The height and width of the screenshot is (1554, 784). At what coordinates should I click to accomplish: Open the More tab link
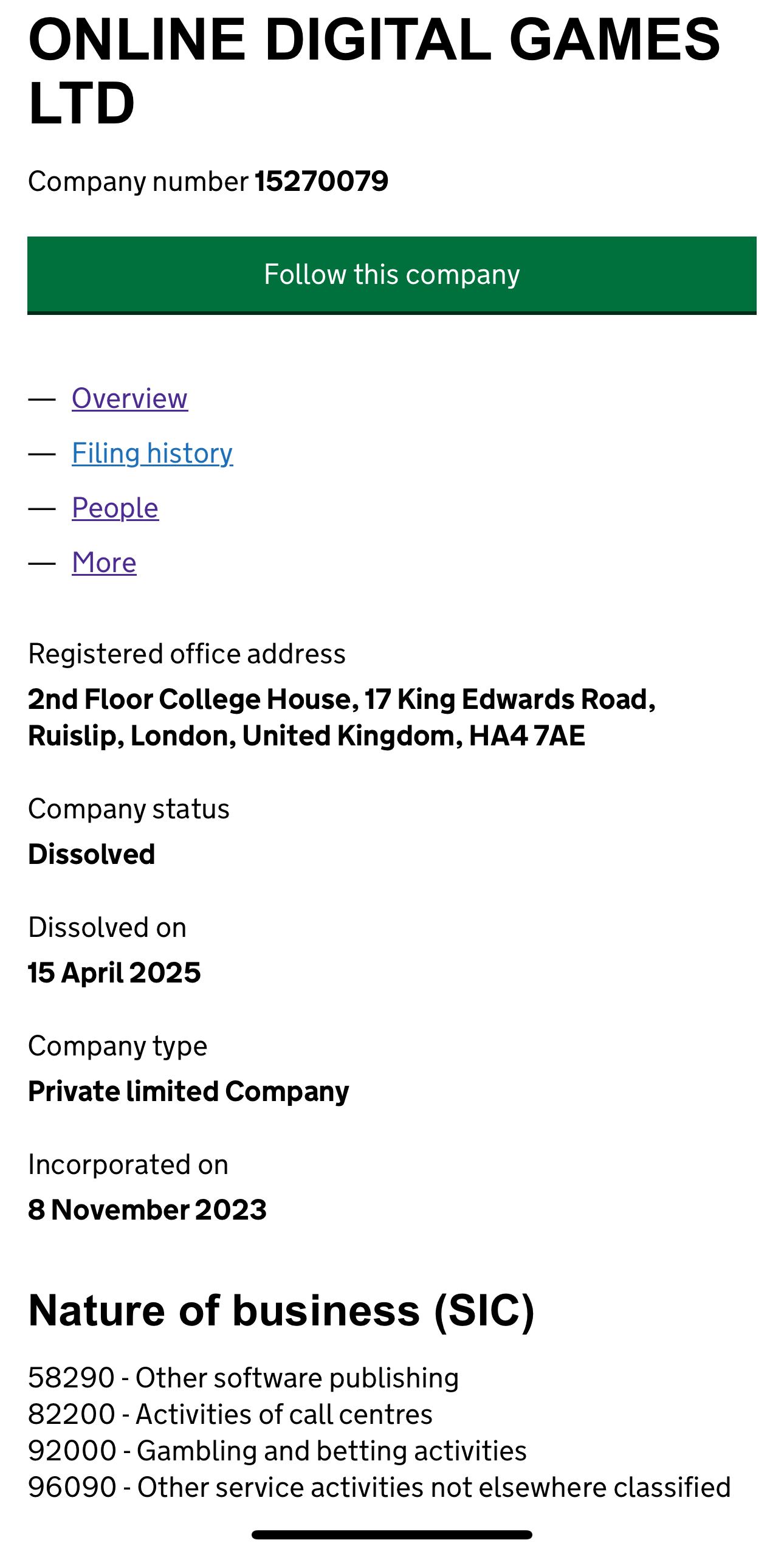point(104,563)
